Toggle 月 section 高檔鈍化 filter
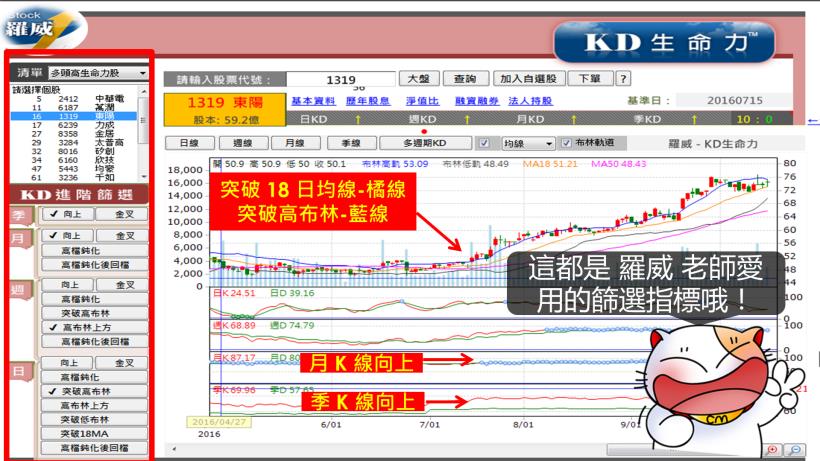The image size is (820, 461). pyautogui.click(x=95, y=250)
